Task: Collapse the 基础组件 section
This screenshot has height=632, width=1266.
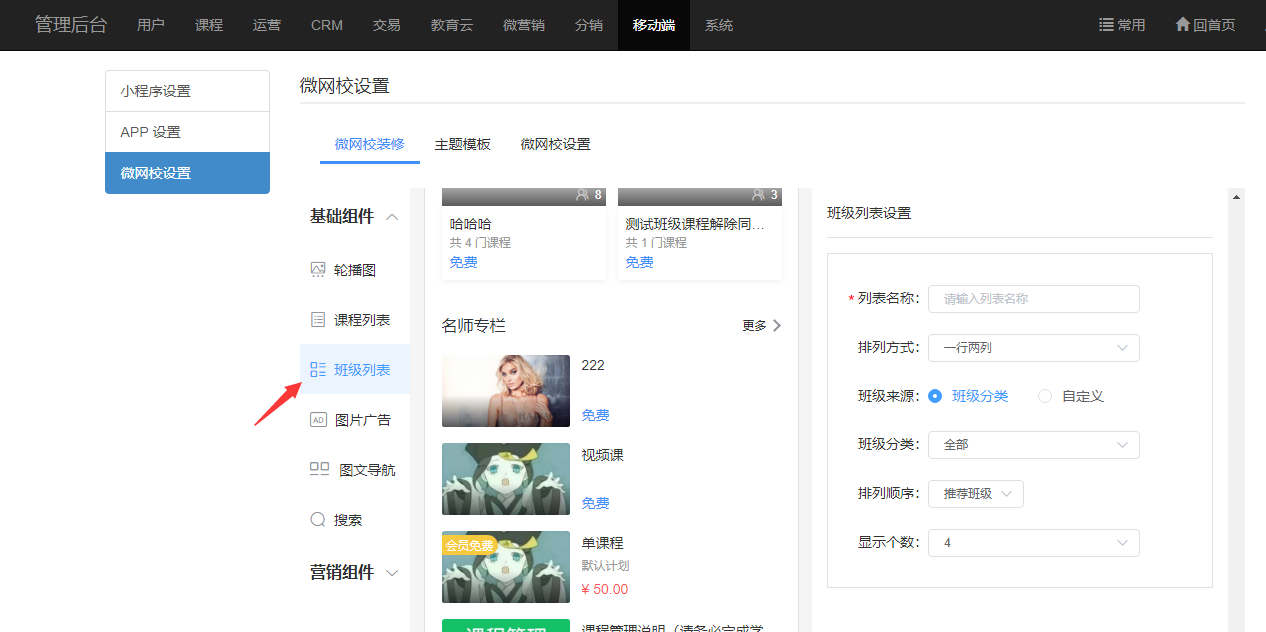Action: (392, 217)
